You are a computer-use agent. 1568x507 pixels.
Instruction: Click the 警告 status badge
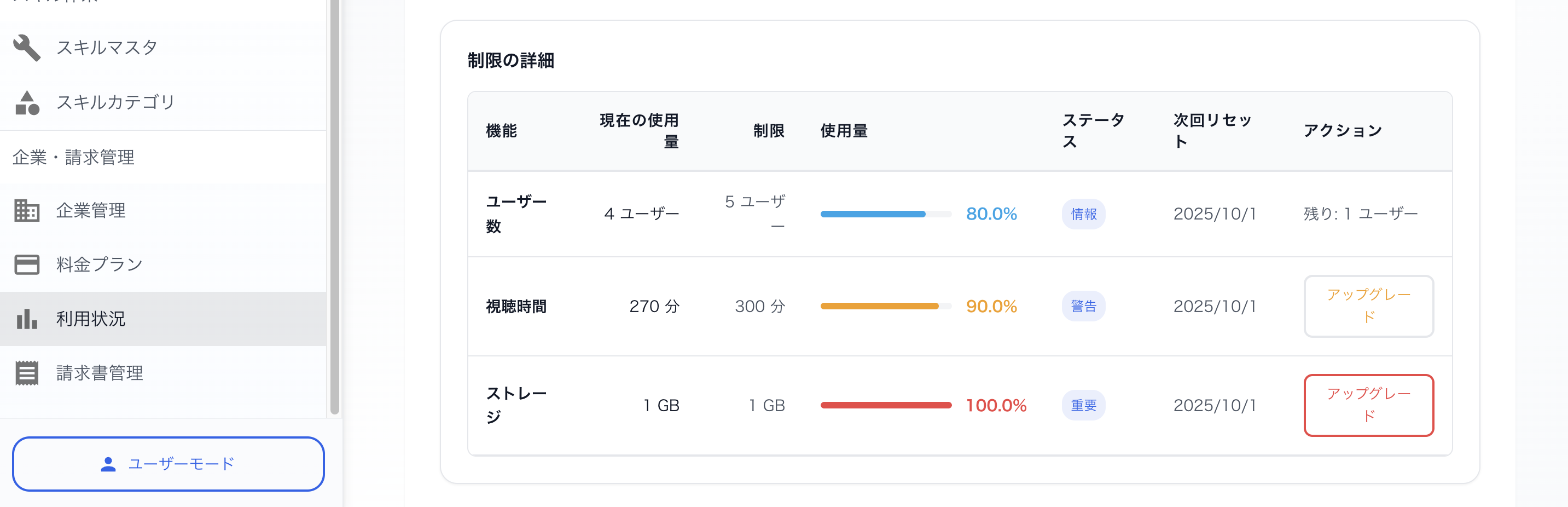click(x=1083, y=307)
